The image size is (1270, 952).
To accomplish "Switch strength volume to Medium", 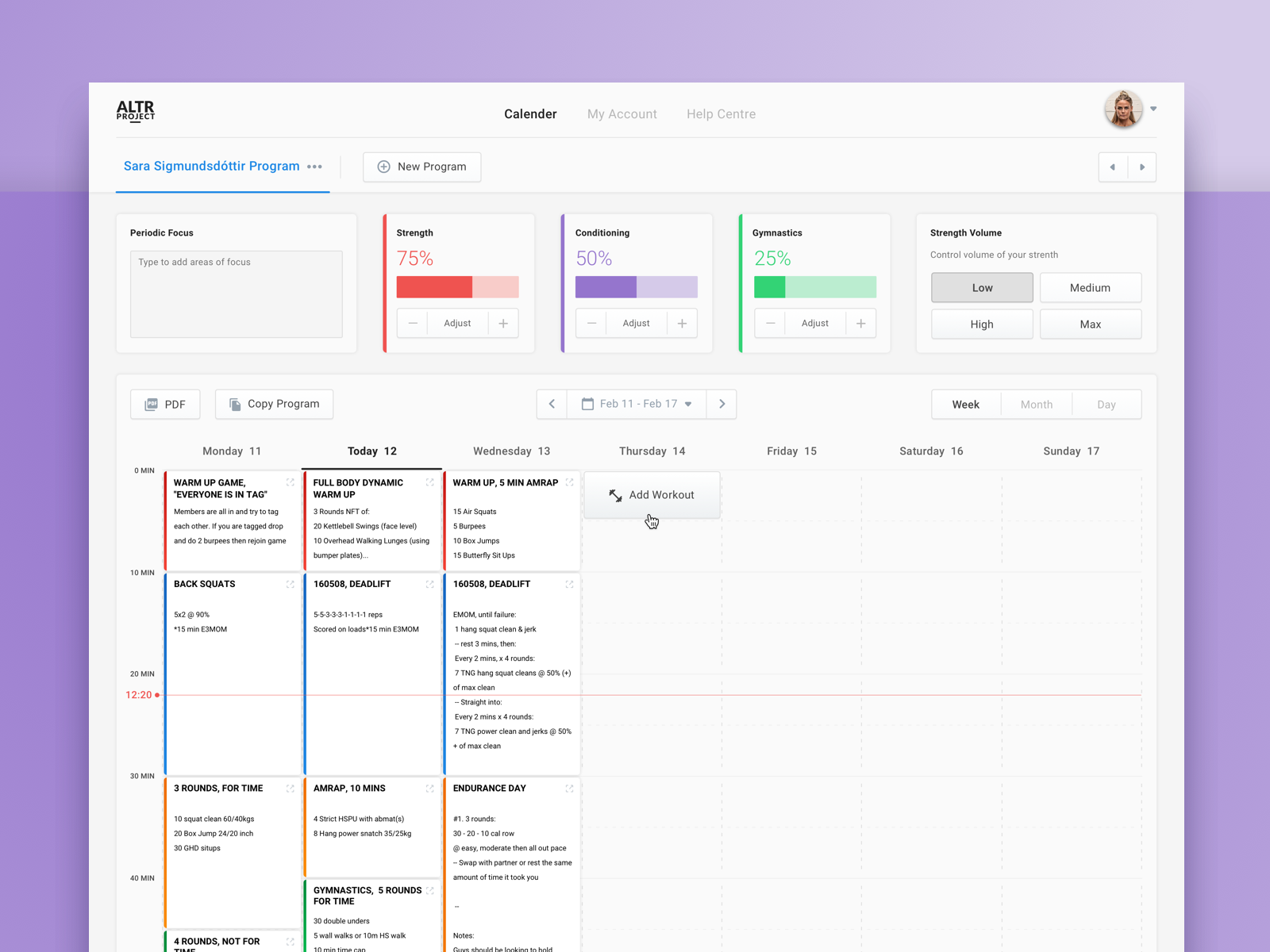I will tap(1091, 287).
